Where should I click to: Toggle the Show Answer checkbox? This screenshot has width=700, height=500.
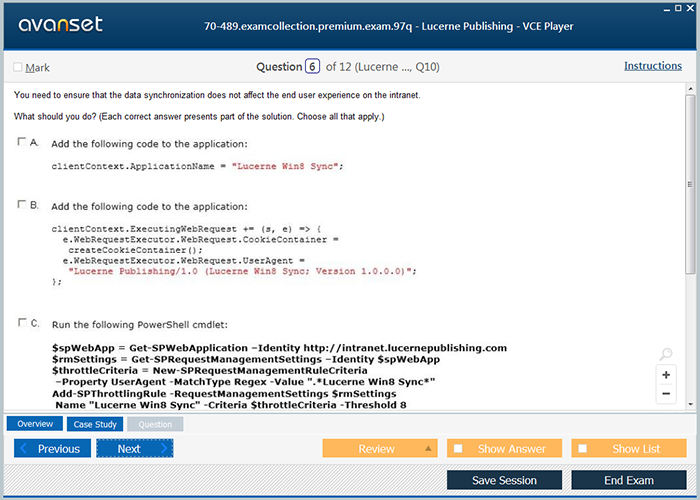click(458, 449)
